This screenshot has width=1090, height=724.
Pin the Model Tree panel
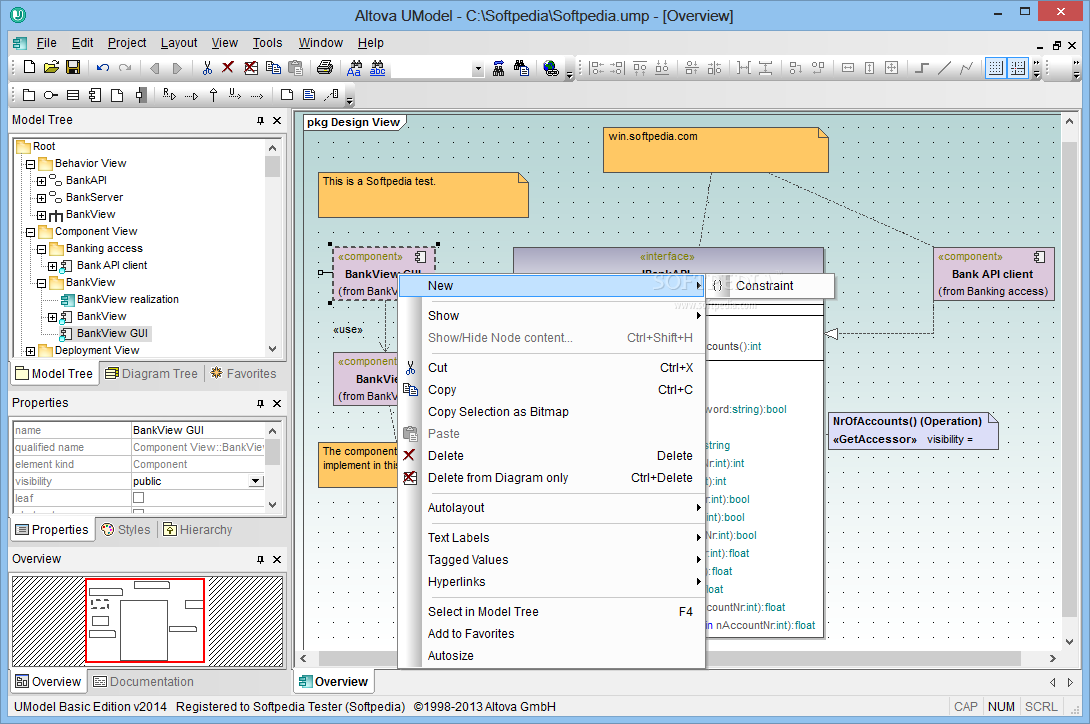tap(260, 120)
